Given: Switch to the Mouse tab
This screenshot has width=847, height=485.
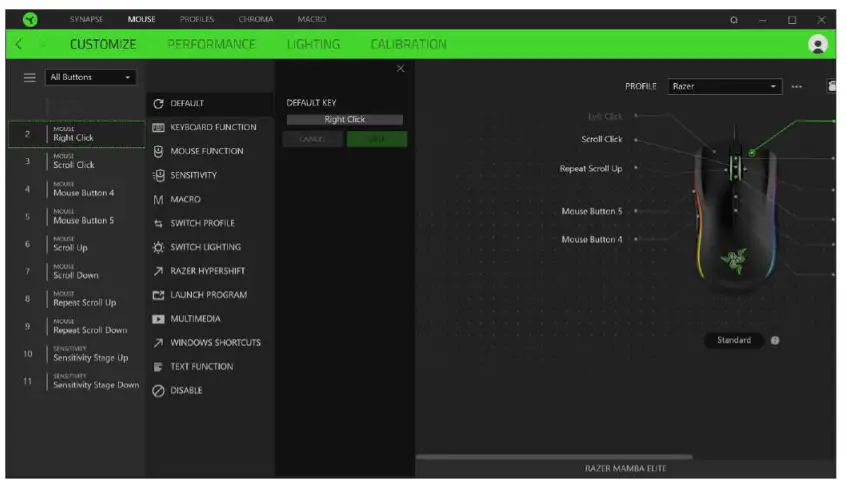Looking at the screenshot, I should [142, 19].
